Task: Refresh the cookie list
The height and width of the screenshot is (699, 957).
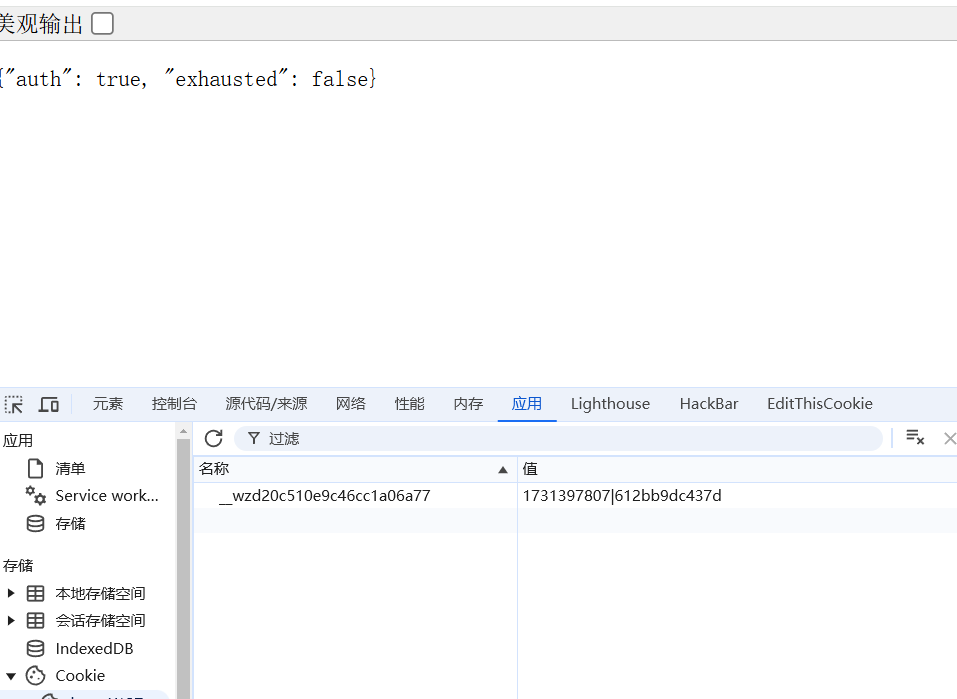Action: [213, 438]
